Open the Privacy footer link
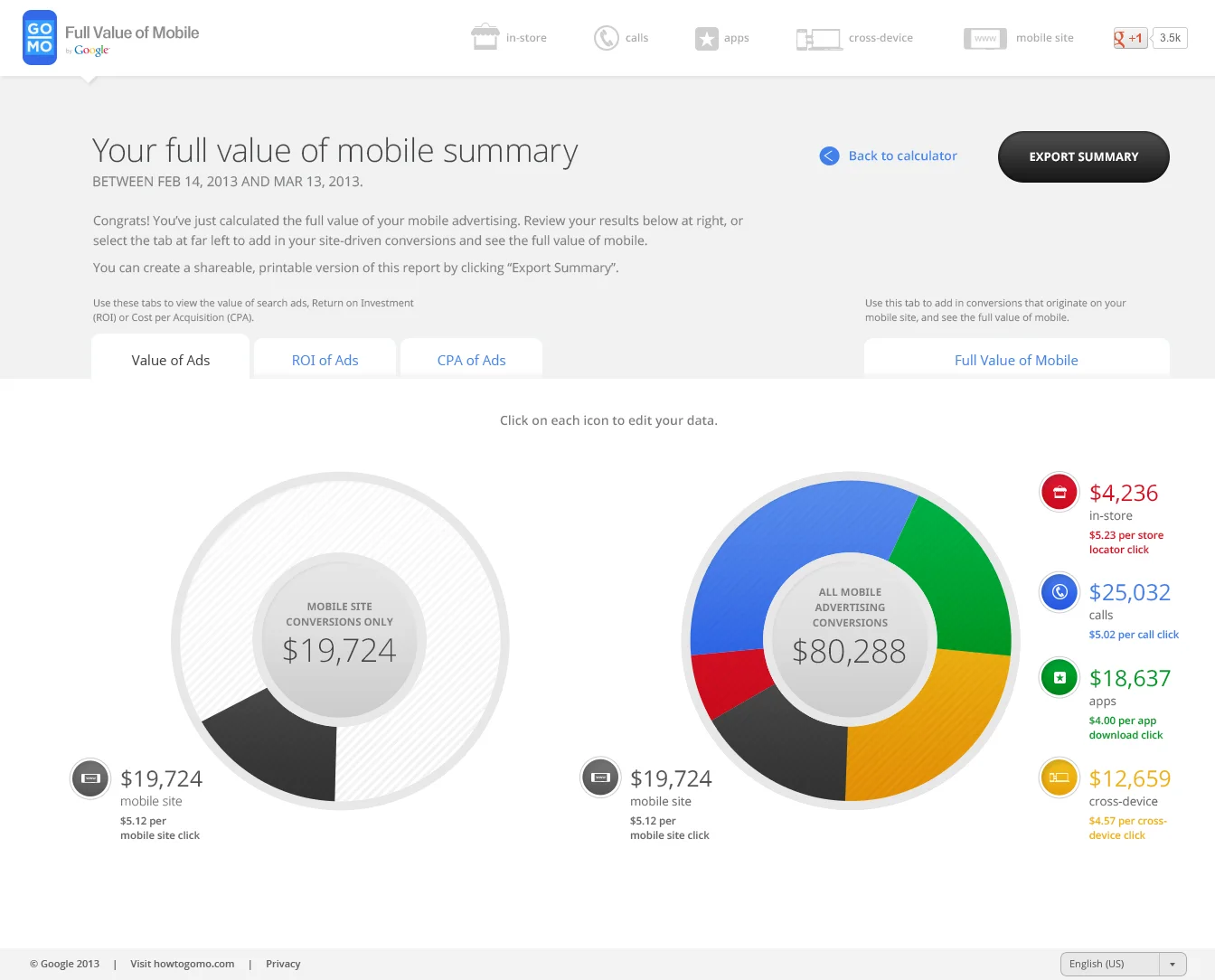This screenshot has height=980, width=1215. click(283, 964)
